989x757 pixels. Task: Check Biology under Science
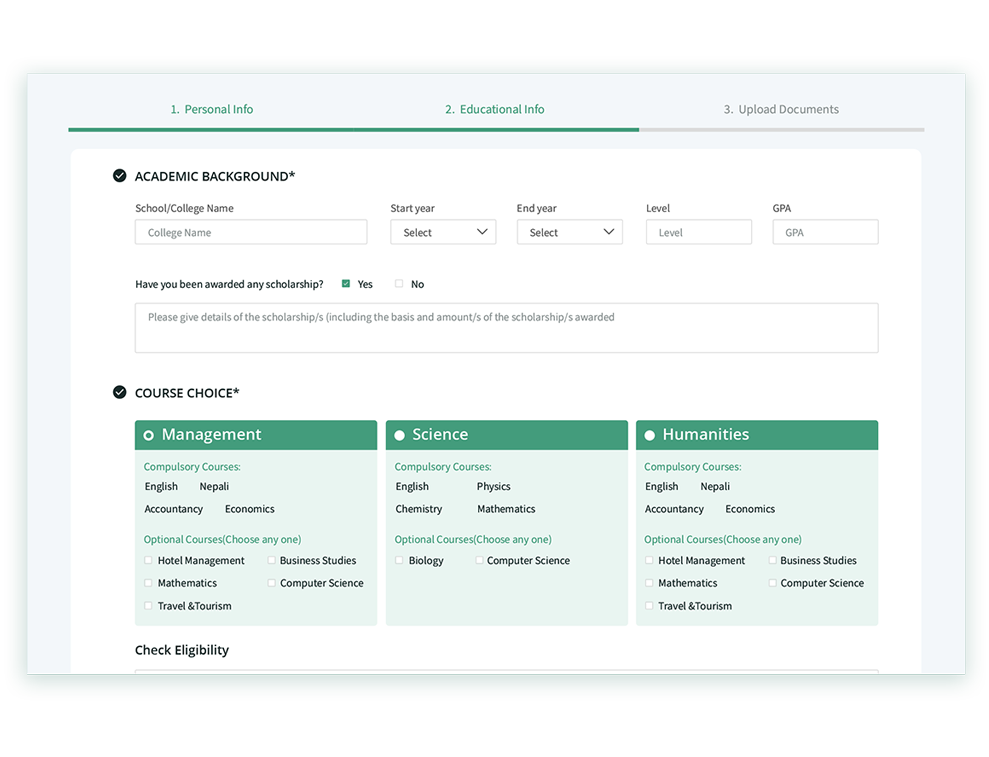[x=399, y=560]
